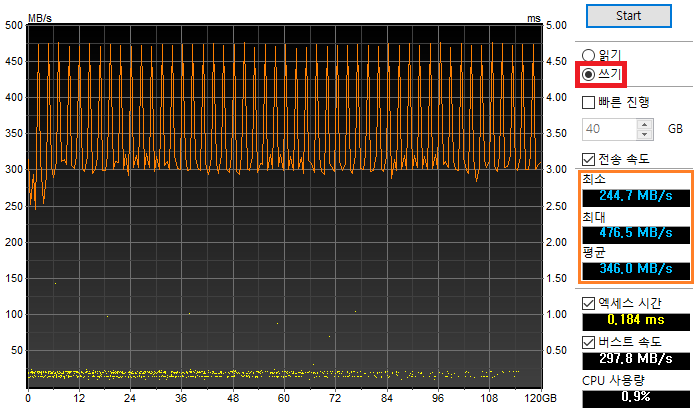Select the 읽기 read radio button
Image resolution: width=696 pixels, height=420 pixels.
588,55
